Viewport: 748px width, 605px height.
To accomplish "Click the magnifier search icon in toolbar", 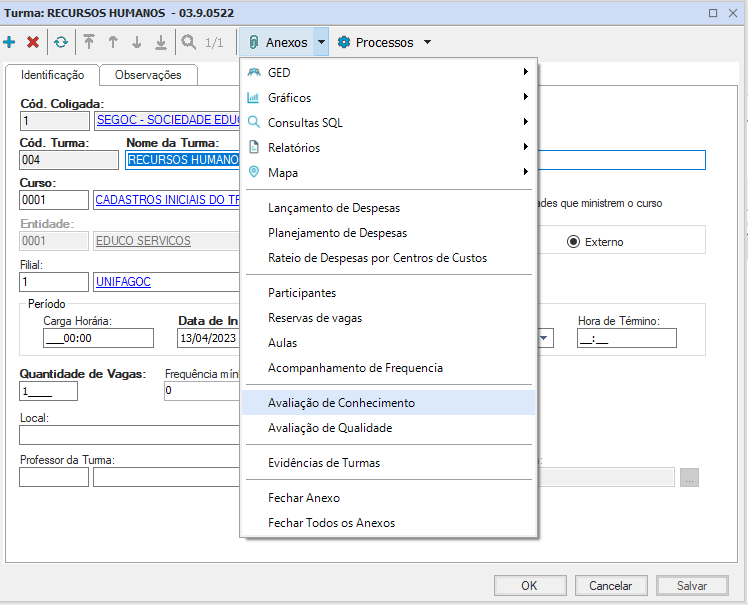I will click(x=188, y=43).
